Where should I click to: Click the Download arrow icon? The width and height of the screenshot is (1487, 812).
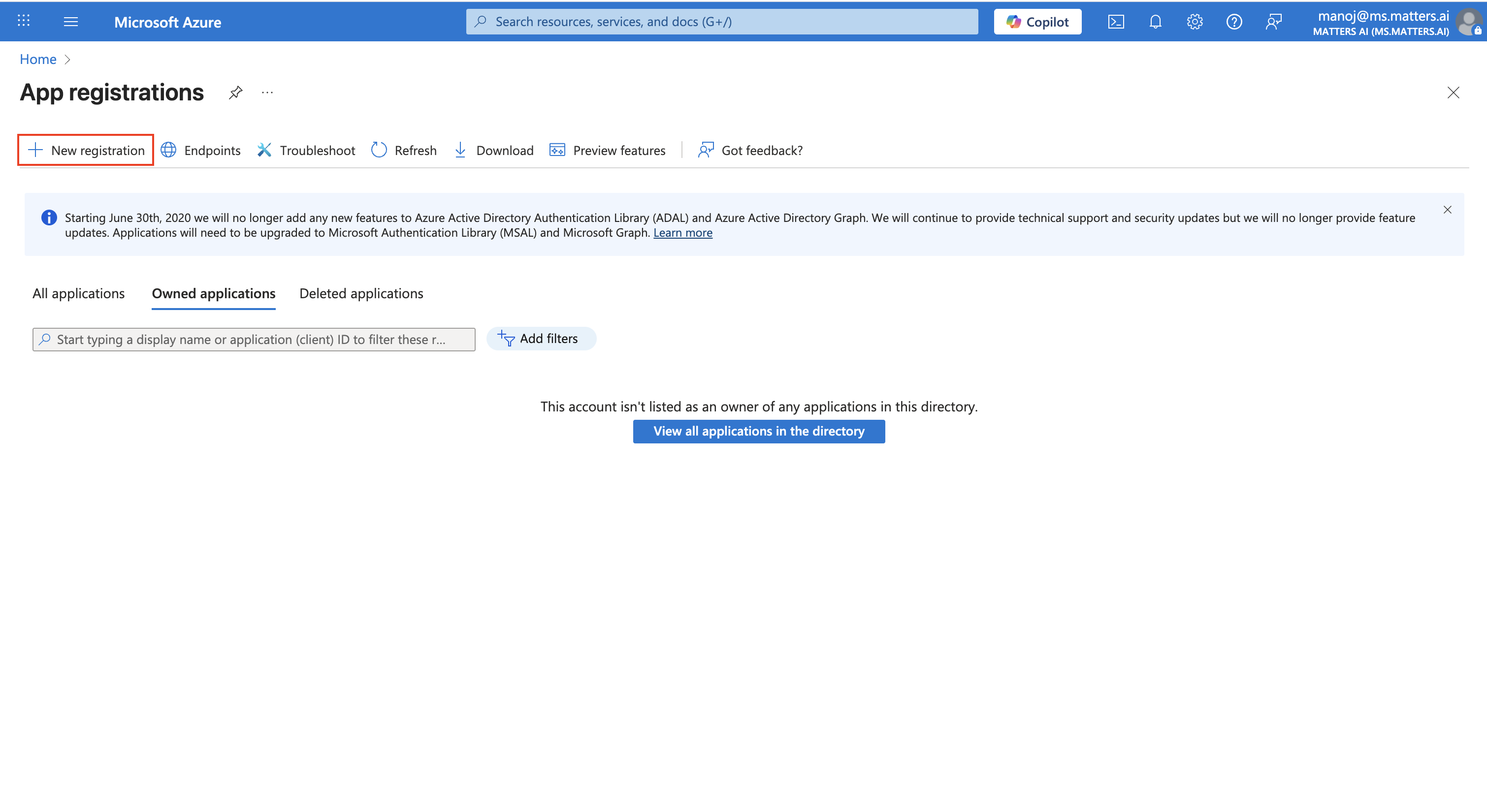click(x=460, y=150)
